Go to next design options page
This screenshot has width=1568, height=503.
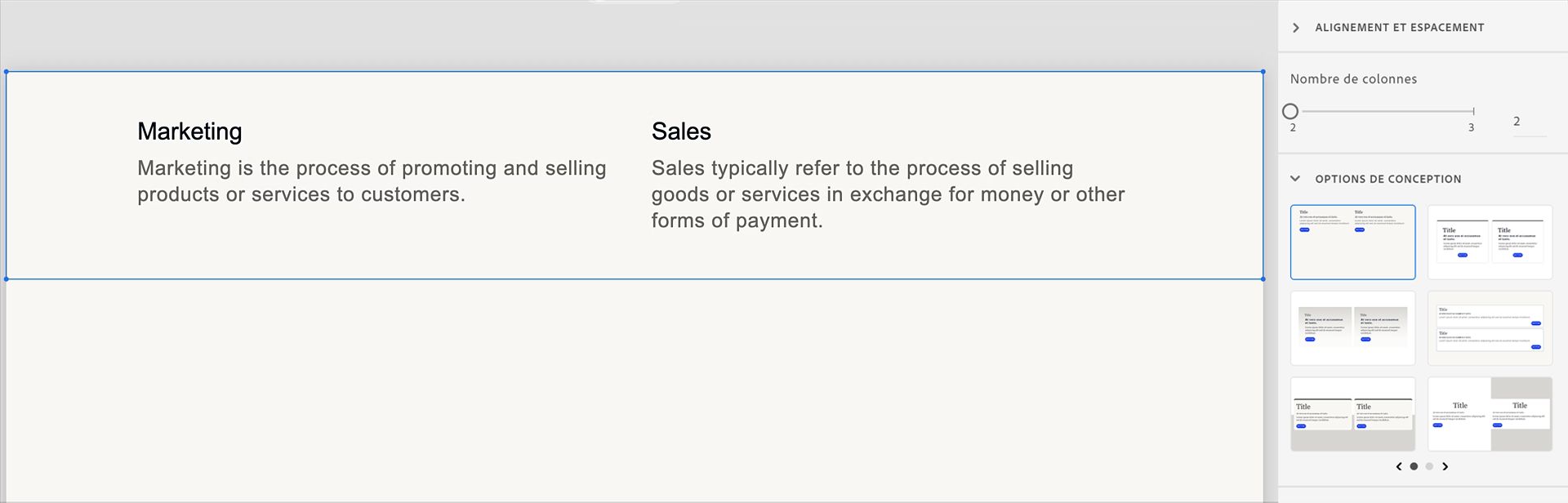(x=1445, y=467)
